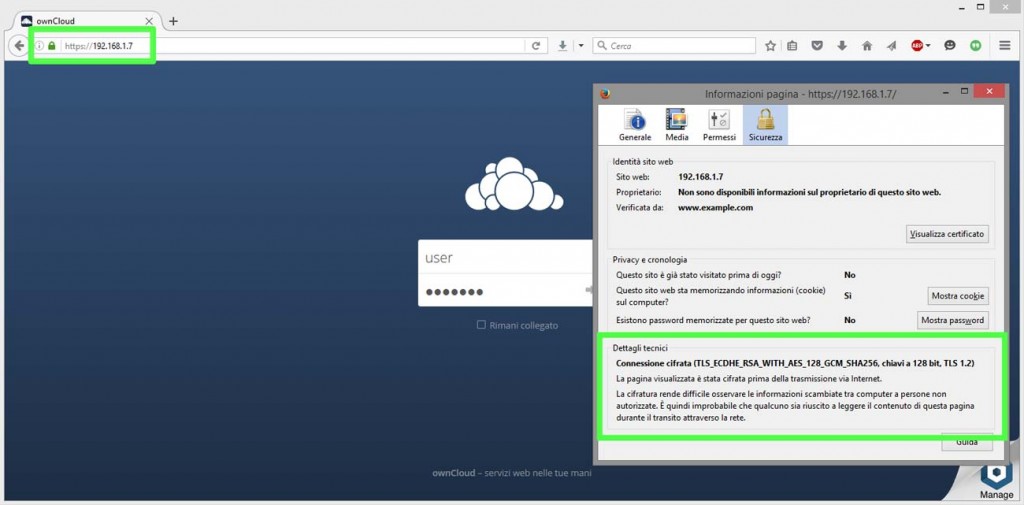Click the site information (i) icon
1024x505 pixels.
pyautogui.click(x=39, y=46)
